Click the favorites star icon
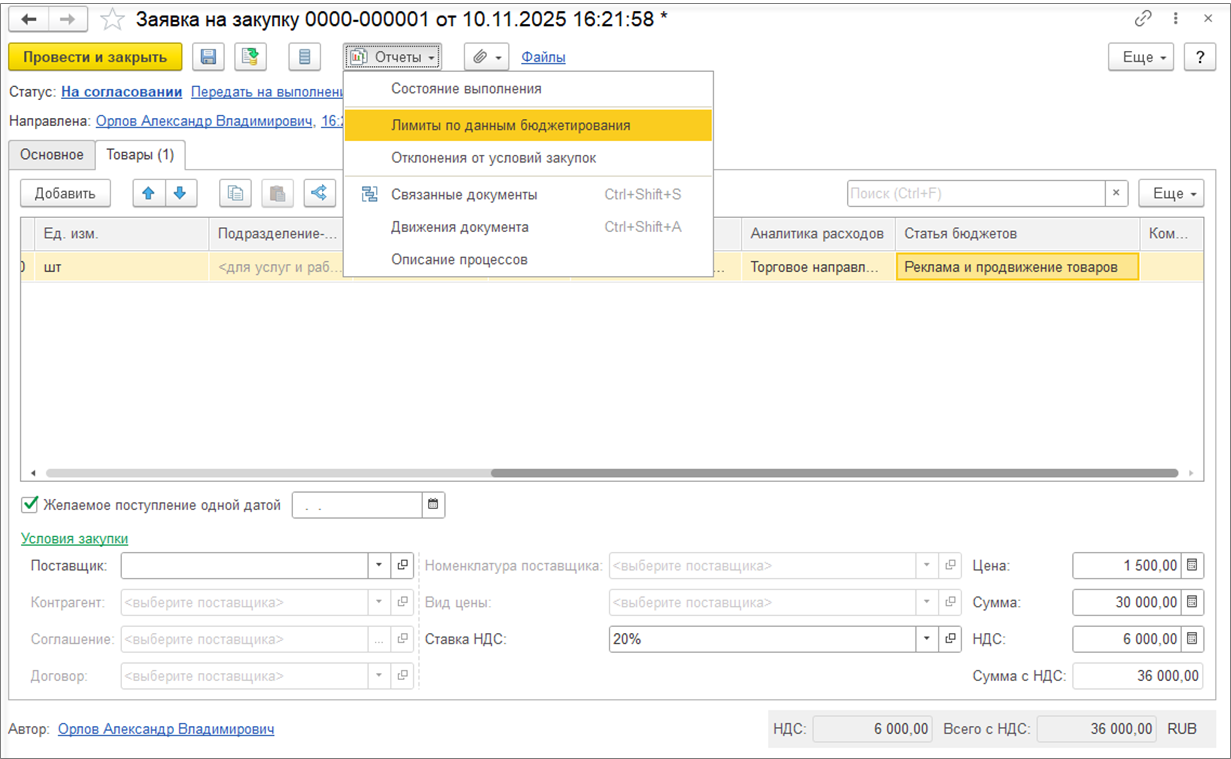1231x759 pixels. click(x=113, y=20)
